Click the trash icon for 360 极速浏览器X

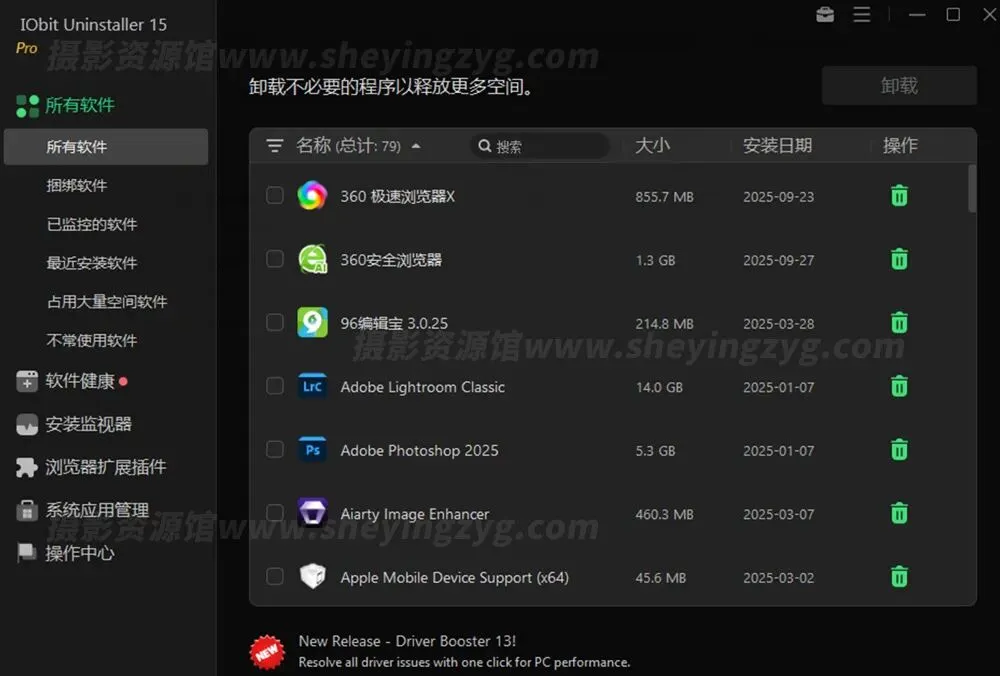click(x=899, y=196)
